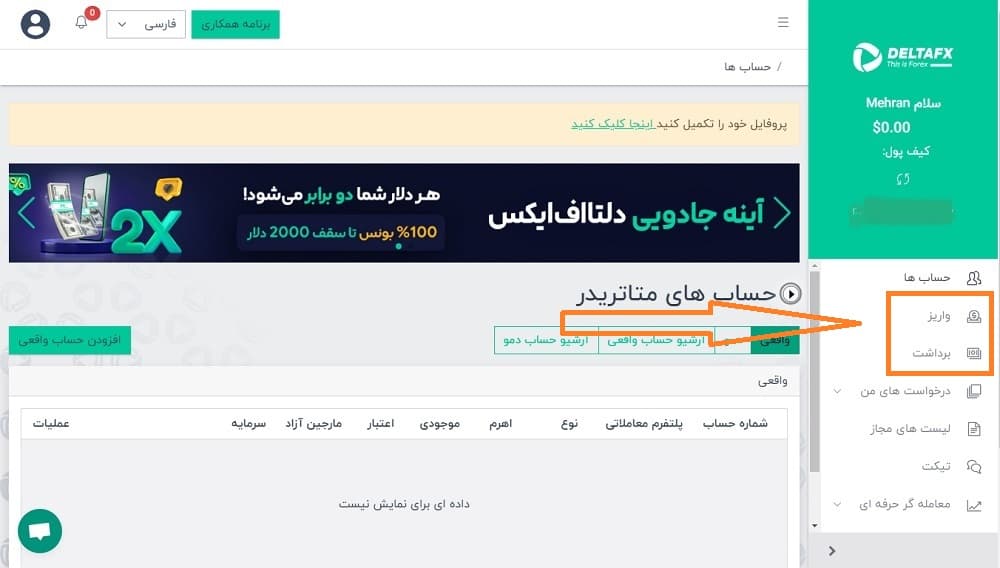The height and width of the screenshot is (568, 1000).
Task: Refresh the wallet balance icon
Action: click(902, 179)
